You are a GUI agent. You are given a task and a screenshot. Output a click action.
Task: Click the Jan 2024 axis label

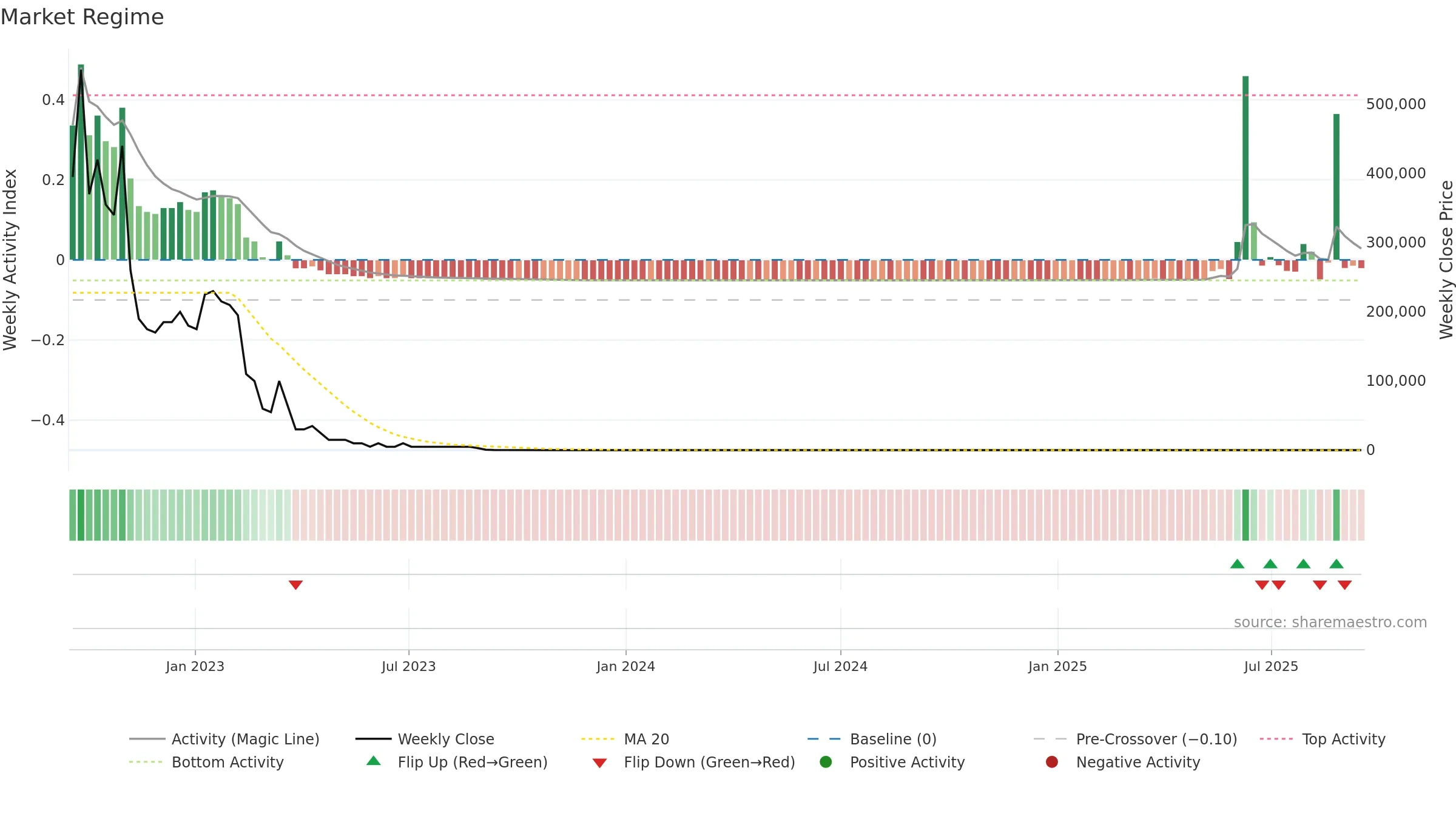coord(625,666)
